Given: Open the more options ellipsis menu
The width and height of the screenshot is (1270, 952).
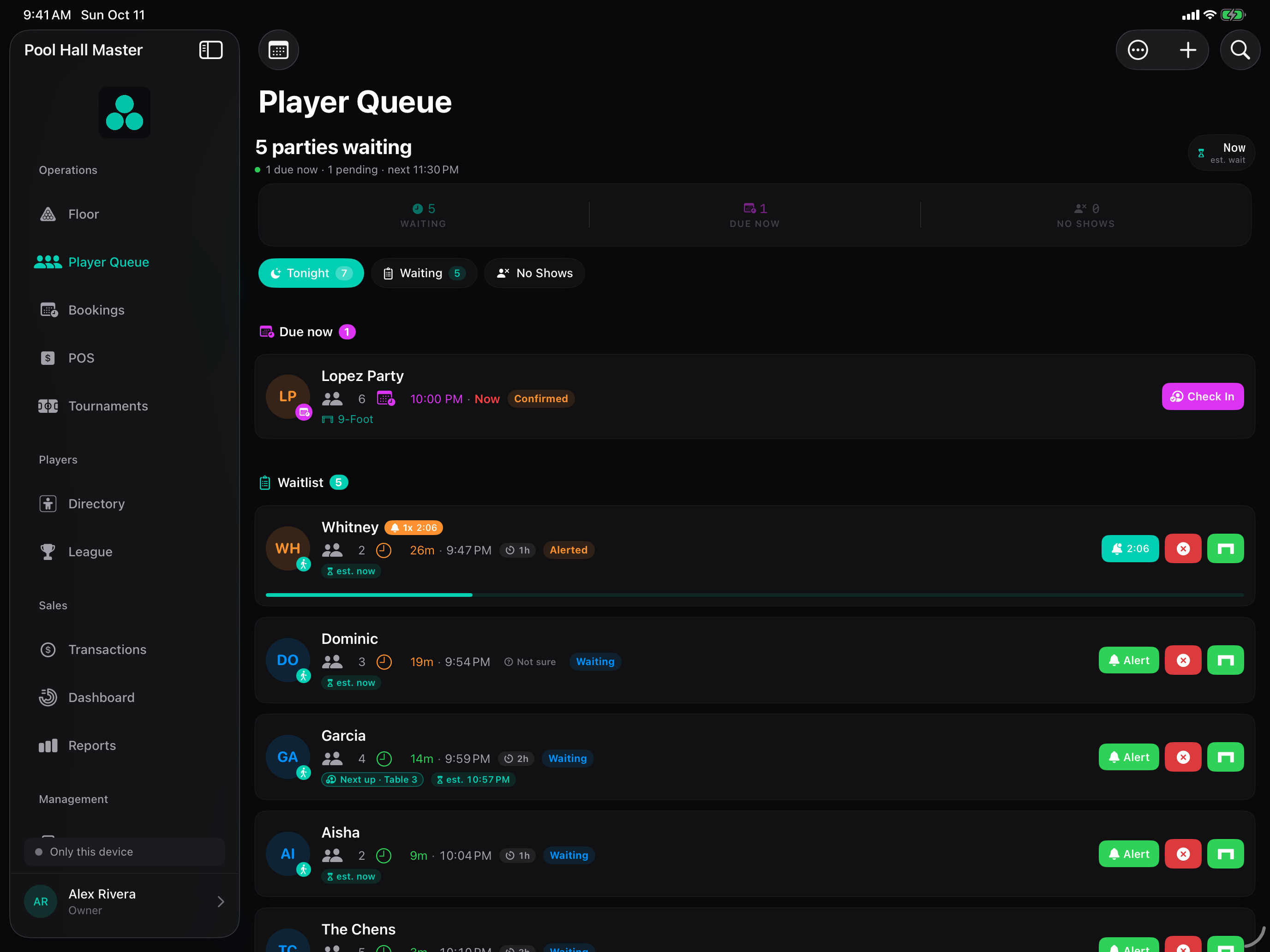Looking at the screenshot, I should pyautogui.click(x=1138, y=50).
